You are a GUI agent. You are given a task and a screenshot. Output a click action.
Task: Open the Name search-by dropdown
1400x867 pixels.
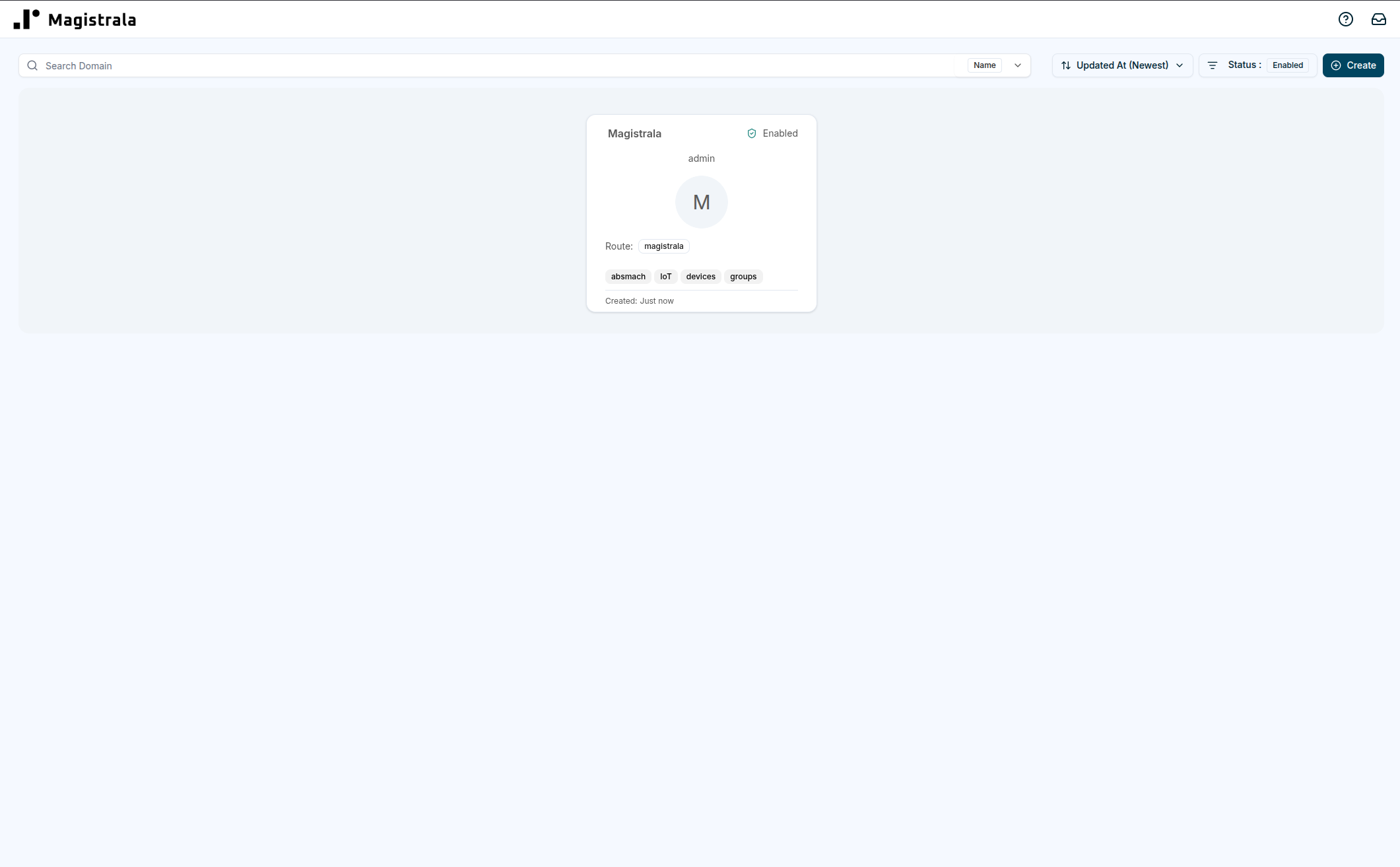[x=984, y=65]
